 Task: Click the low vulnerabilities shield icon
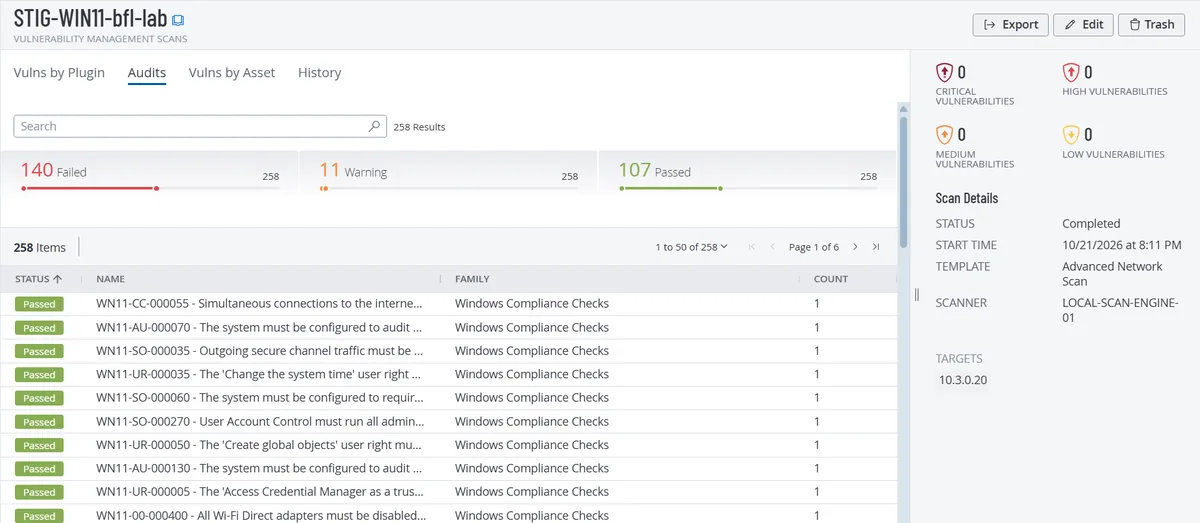coord(1071,134)
